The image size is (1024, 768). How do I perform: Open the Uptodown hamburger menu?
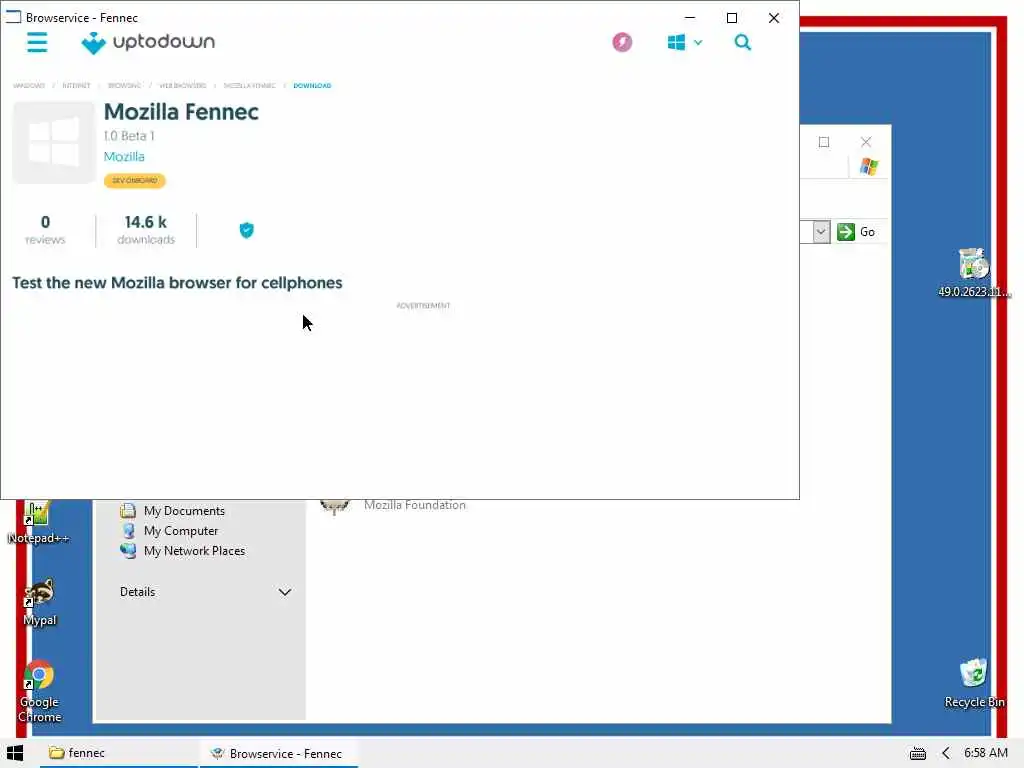click(x=37, y=42)
